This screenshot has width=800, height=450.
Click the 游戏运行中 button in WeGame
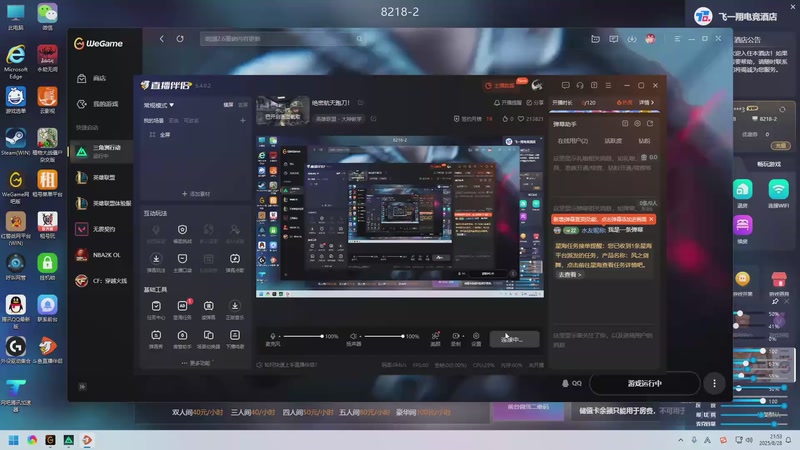pyautogui.click(x=644, y=383)
